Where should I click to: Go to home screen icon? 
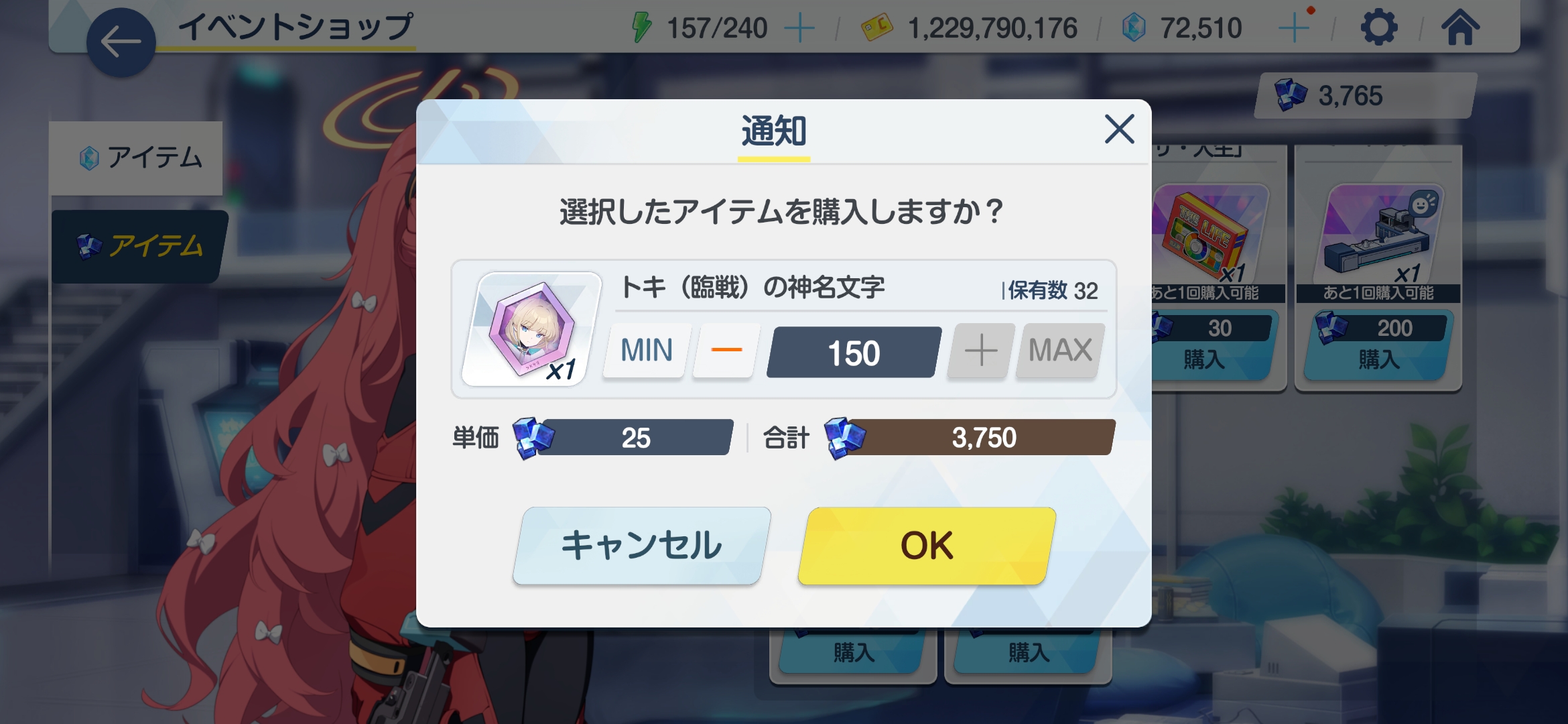point(1460,28)
